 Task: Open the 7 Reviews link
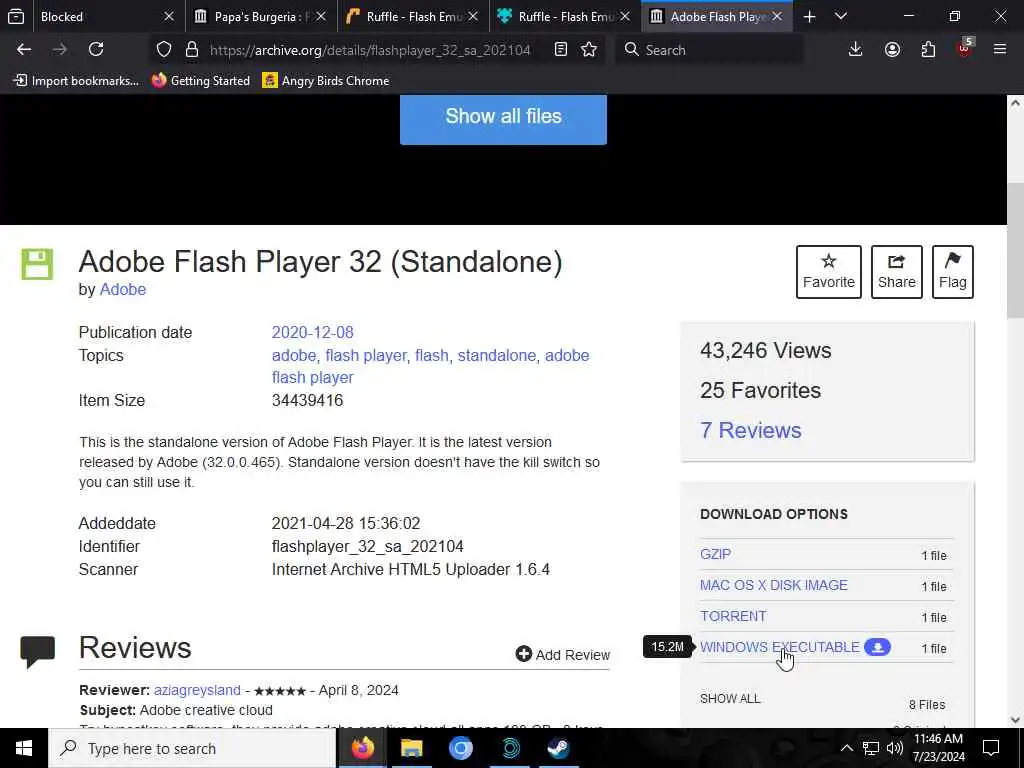(x=750, y=430)
